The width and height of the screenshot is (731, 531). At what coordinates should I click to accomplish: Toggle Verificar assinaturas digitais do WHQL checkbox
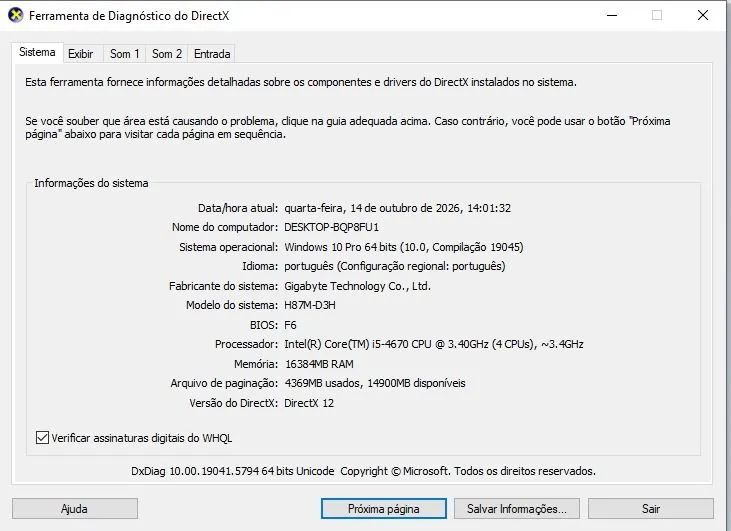tap(42, 438)
